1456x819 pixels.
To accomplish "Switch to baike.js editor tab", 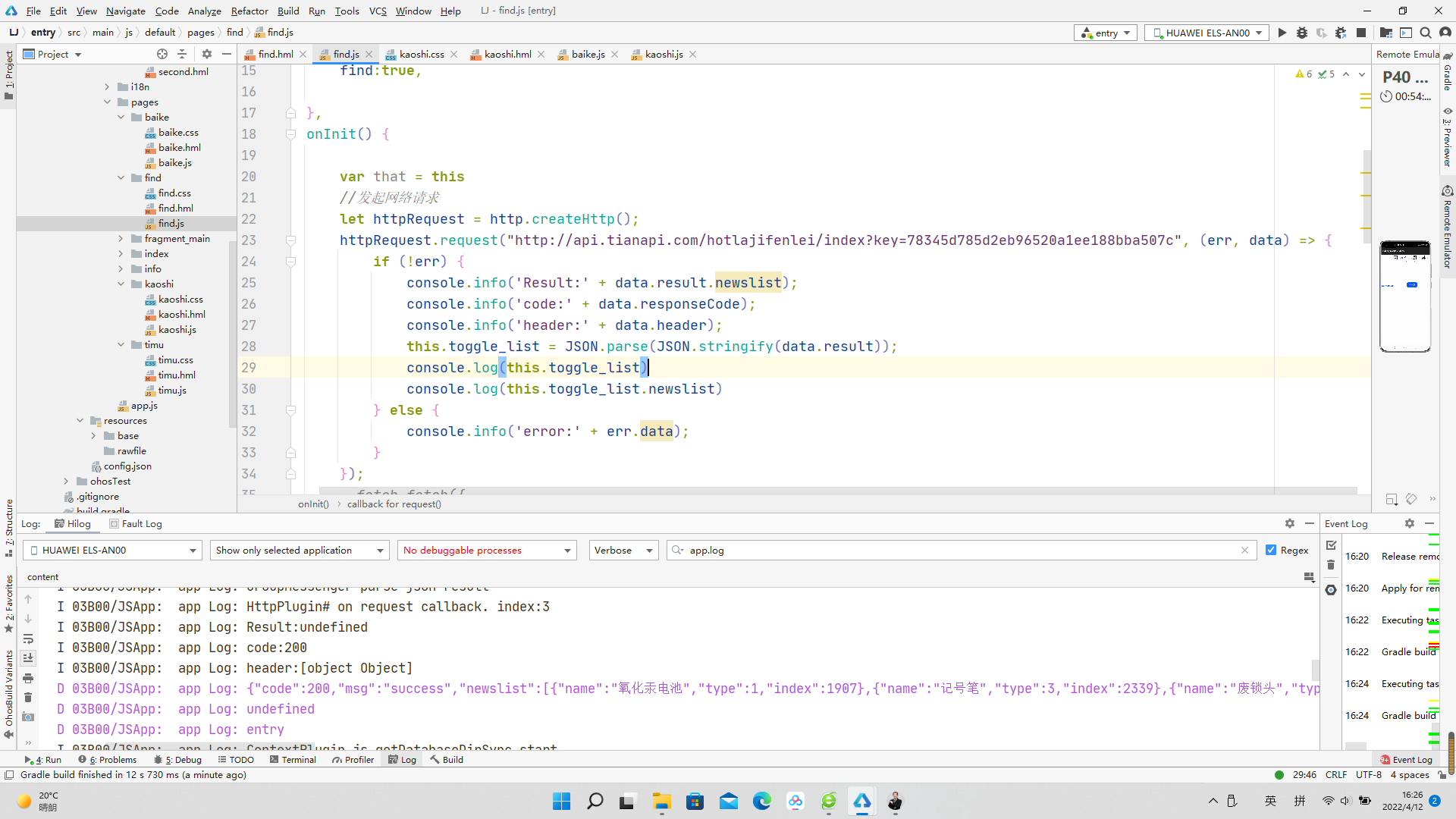I will (x=588, y=54).
